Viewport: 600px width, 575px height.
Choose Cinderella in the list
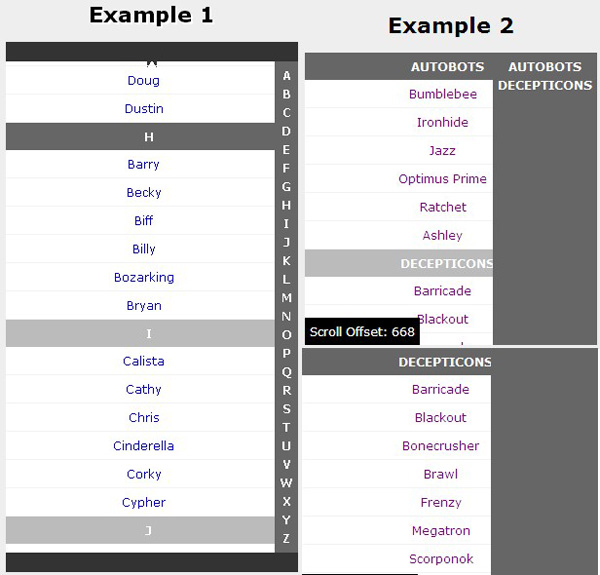pyautogui.click(x=143, y=446)
